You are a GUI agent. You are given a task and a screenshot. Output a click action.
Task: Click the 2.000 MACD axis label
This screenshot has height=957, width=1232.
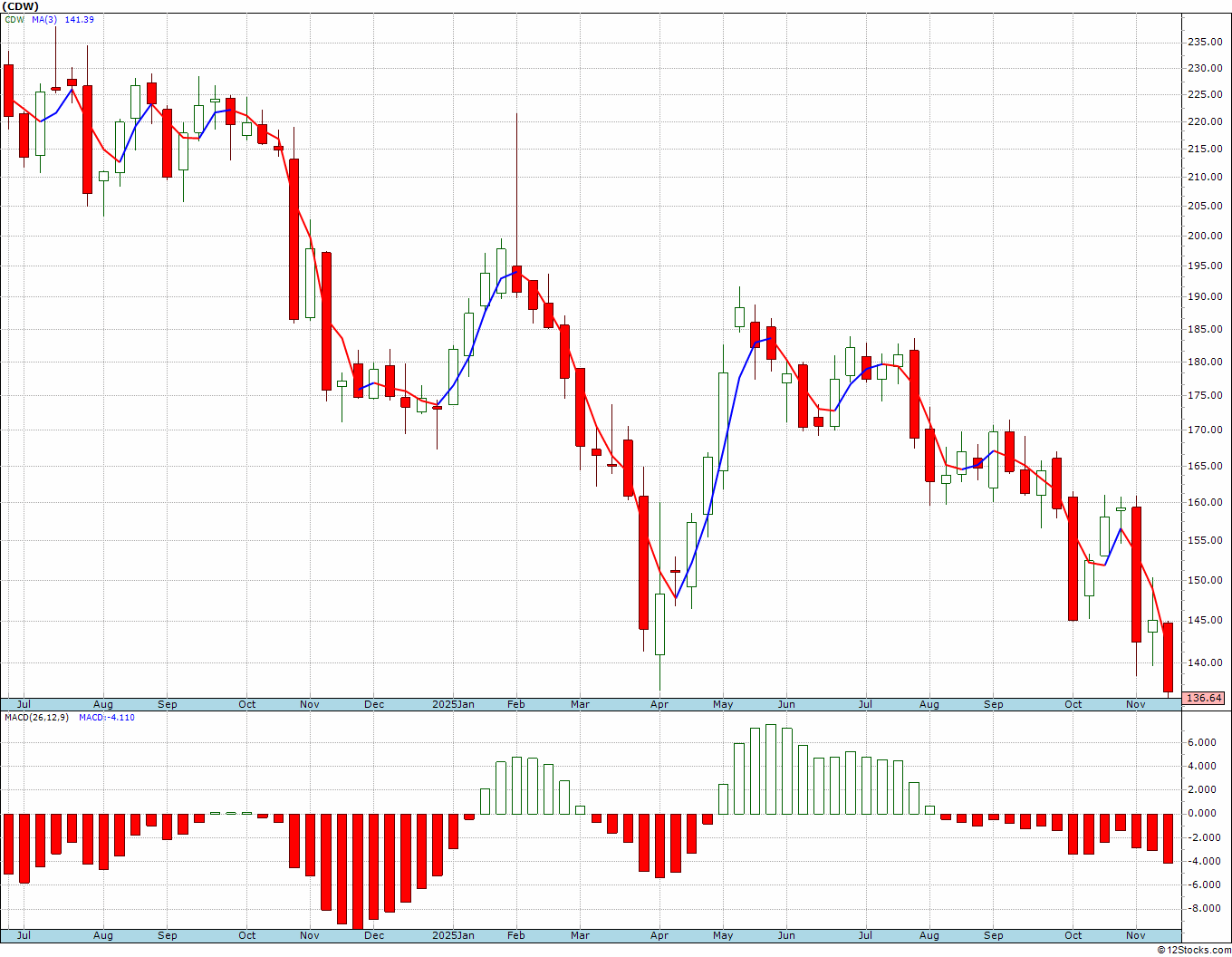point(1203,789)
